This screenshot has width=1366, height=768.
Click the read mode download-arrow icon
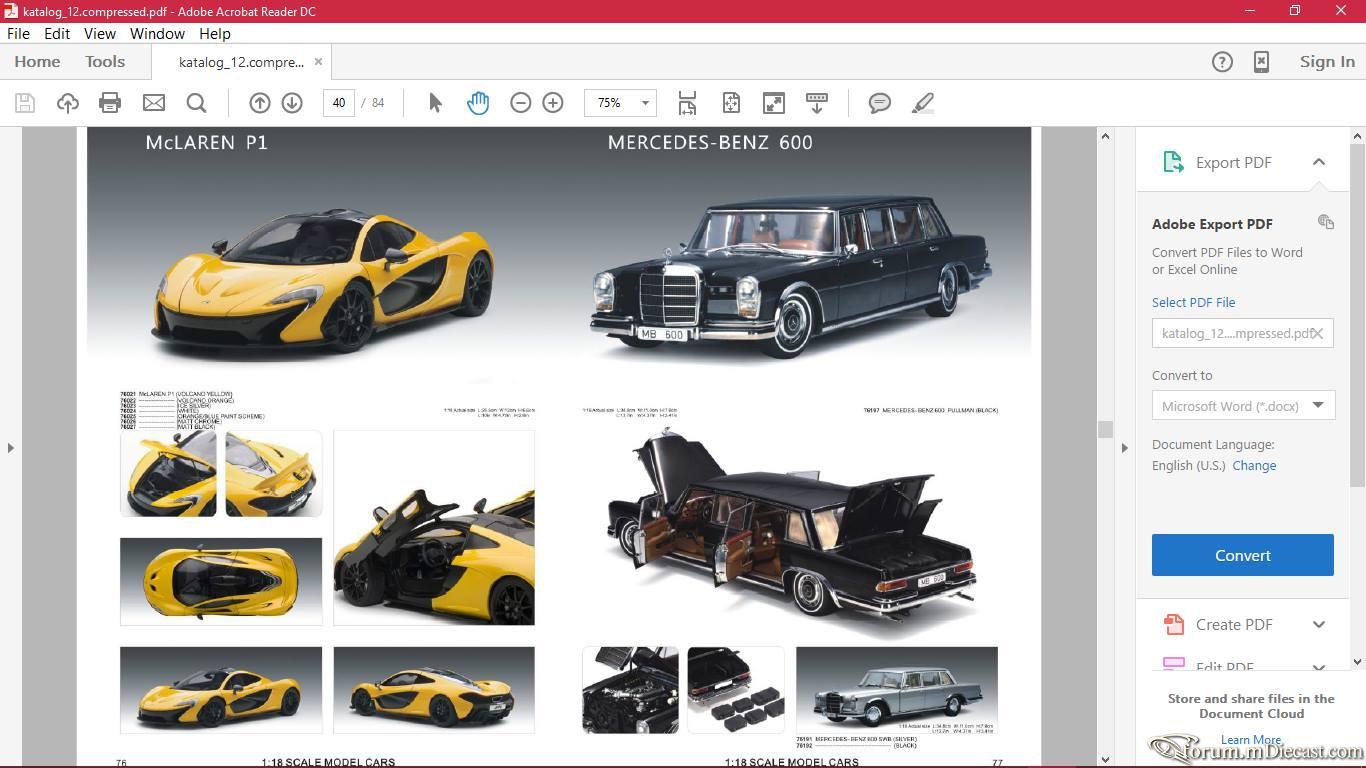click(x=817, y=103)
